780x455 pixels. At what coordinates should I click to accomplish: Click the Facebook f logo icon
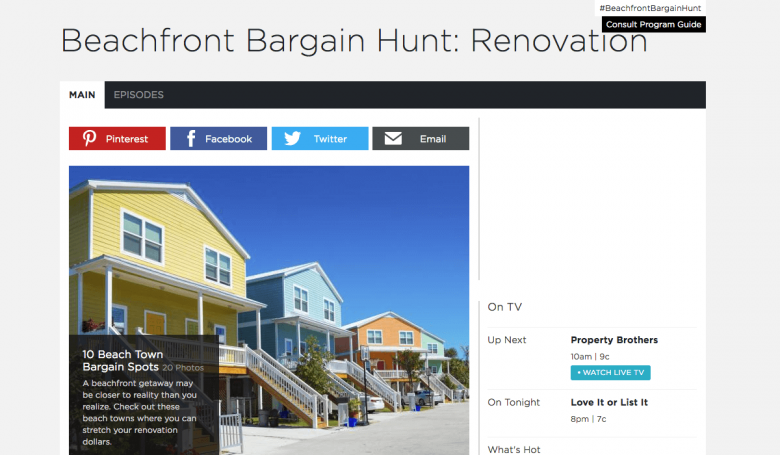click(191, 138)
